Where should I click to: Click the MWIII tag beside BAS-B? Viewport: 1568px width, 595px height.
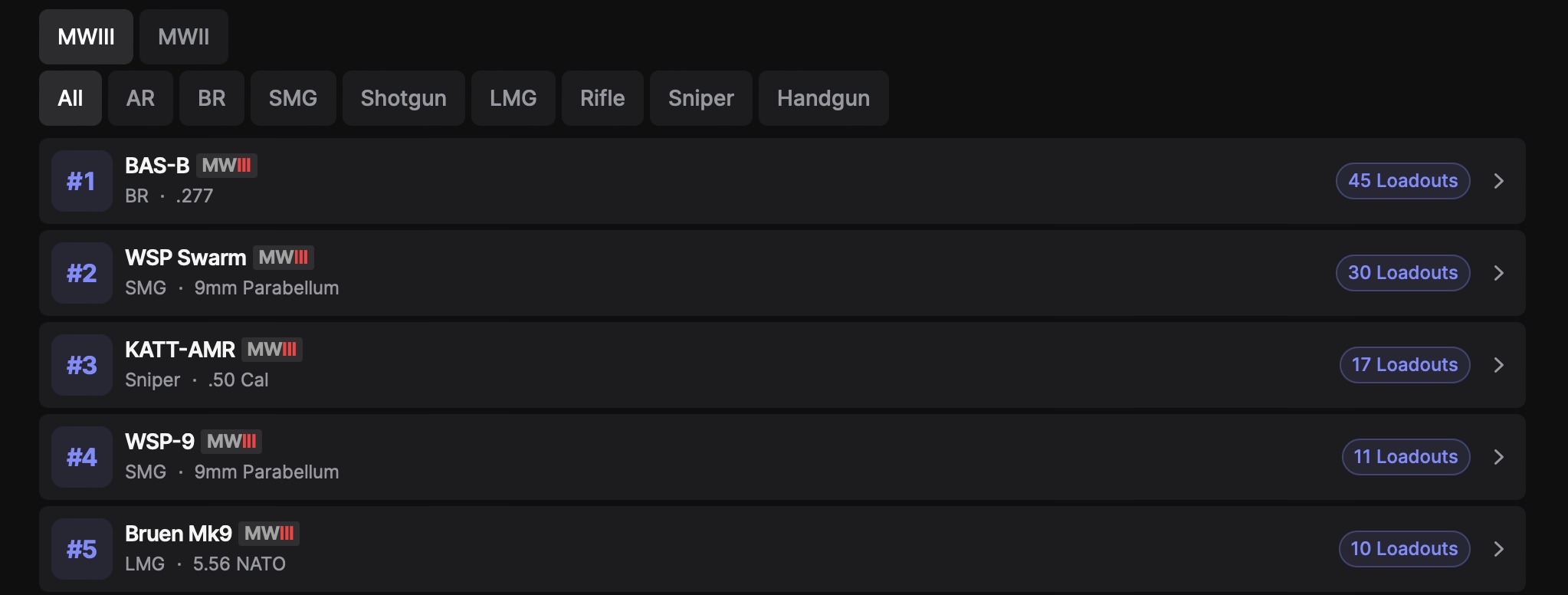226,166
